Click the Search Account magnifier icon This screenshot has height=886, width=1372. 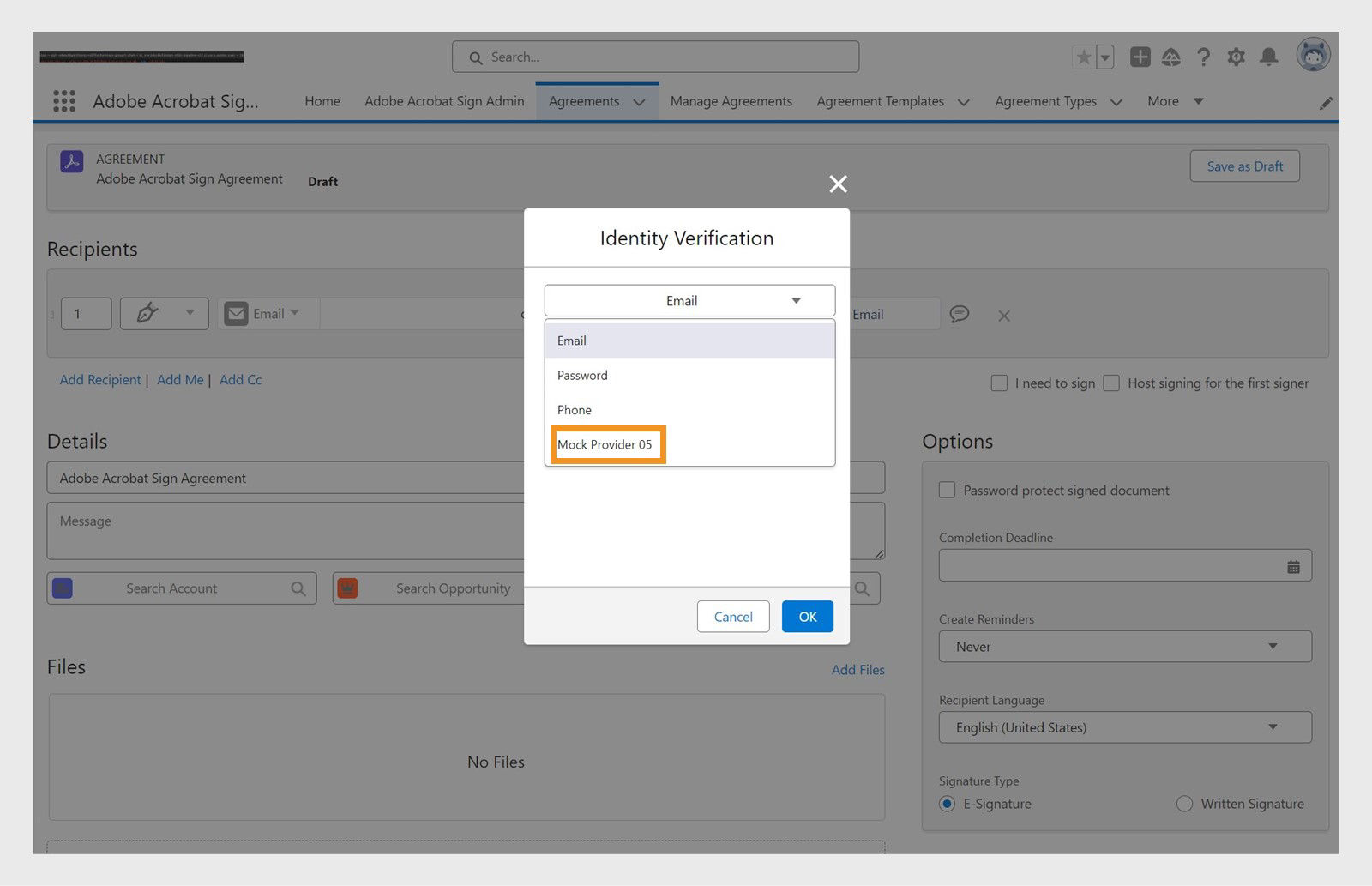click(x=298, y=588)
